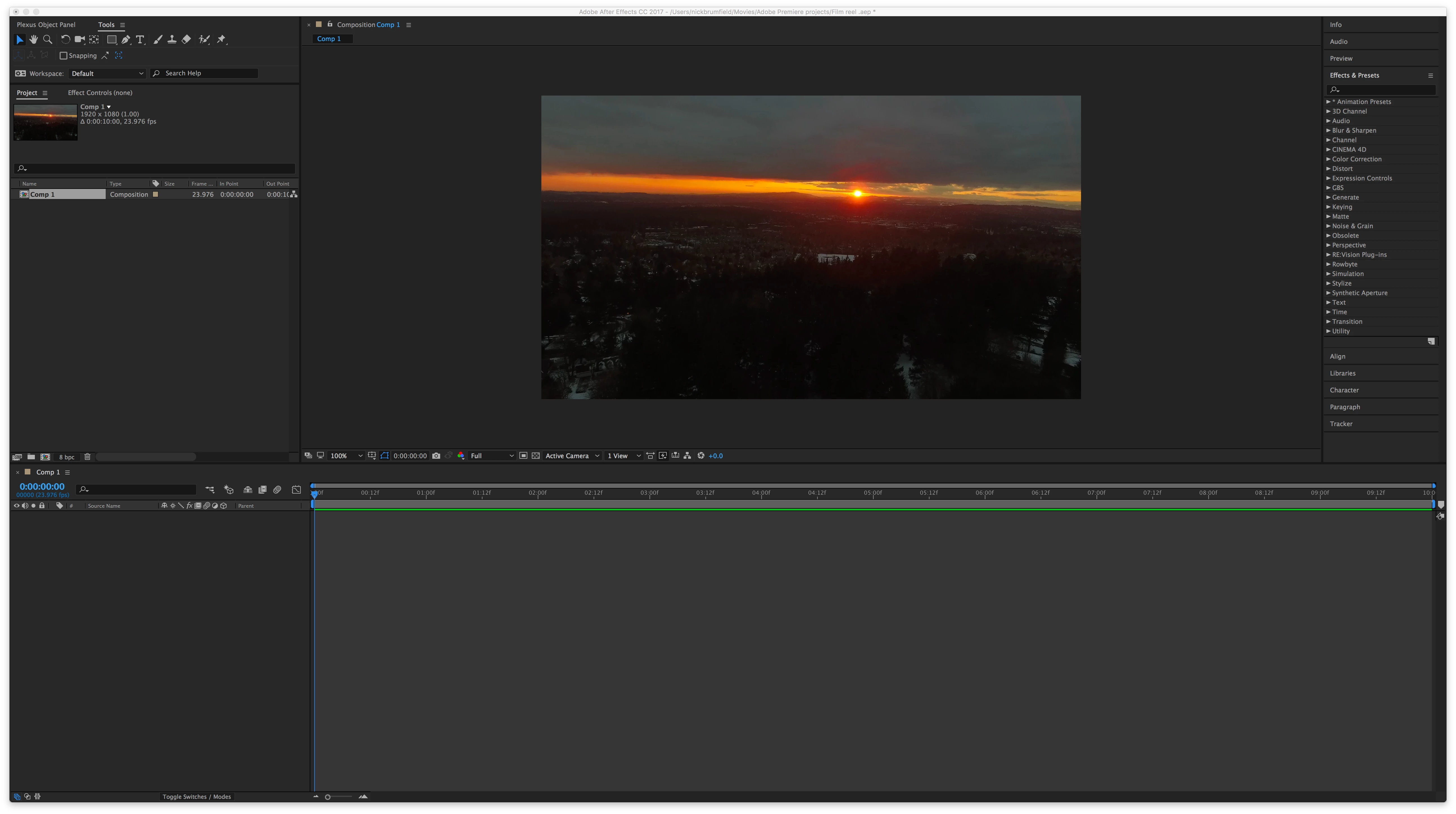Select the Eraser tool
The height and width of the screenshot is (814, 1456).
pos(187,40)
